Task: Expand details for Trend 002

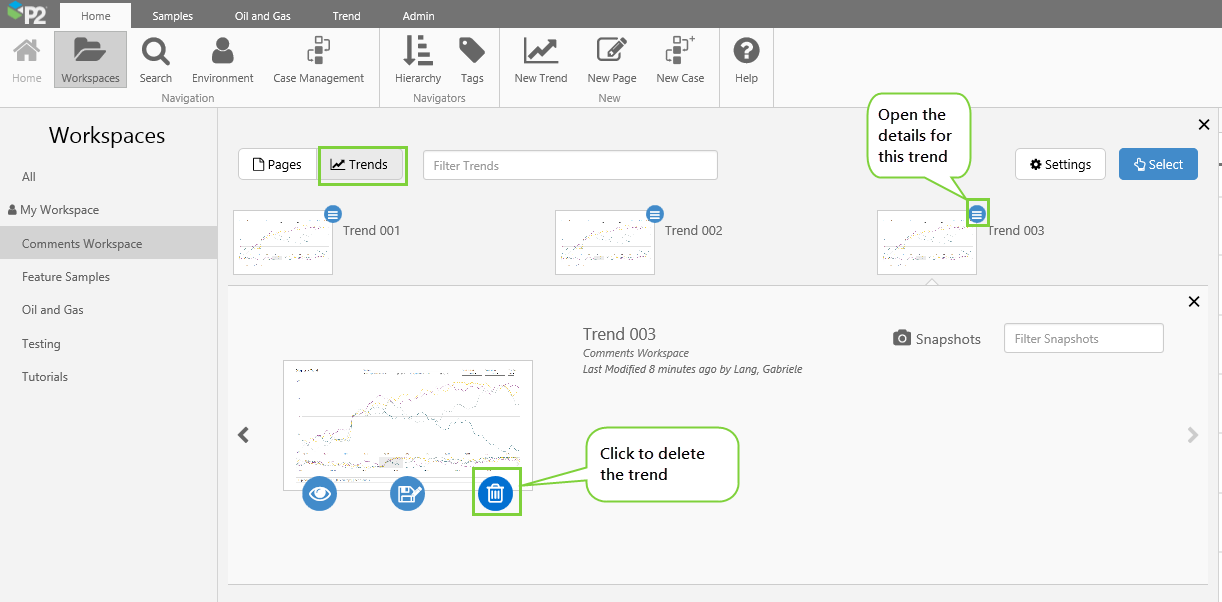Action: point(655,214)
